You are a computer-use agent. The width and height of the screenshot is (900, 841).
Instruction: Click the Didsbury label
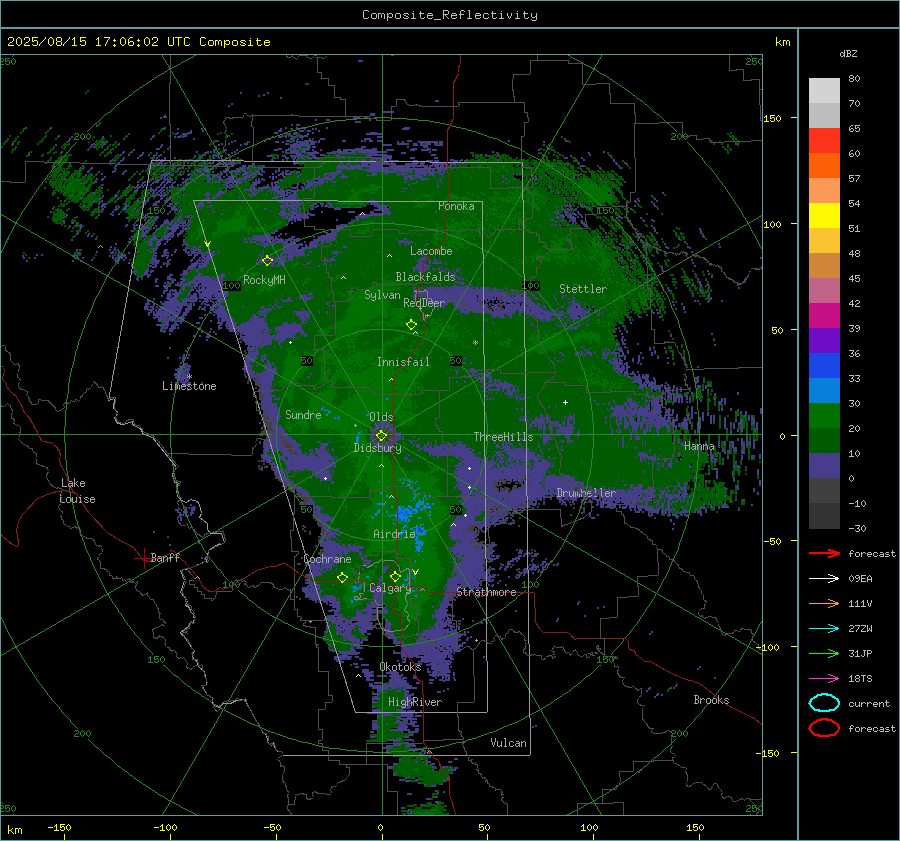[377, 448]
